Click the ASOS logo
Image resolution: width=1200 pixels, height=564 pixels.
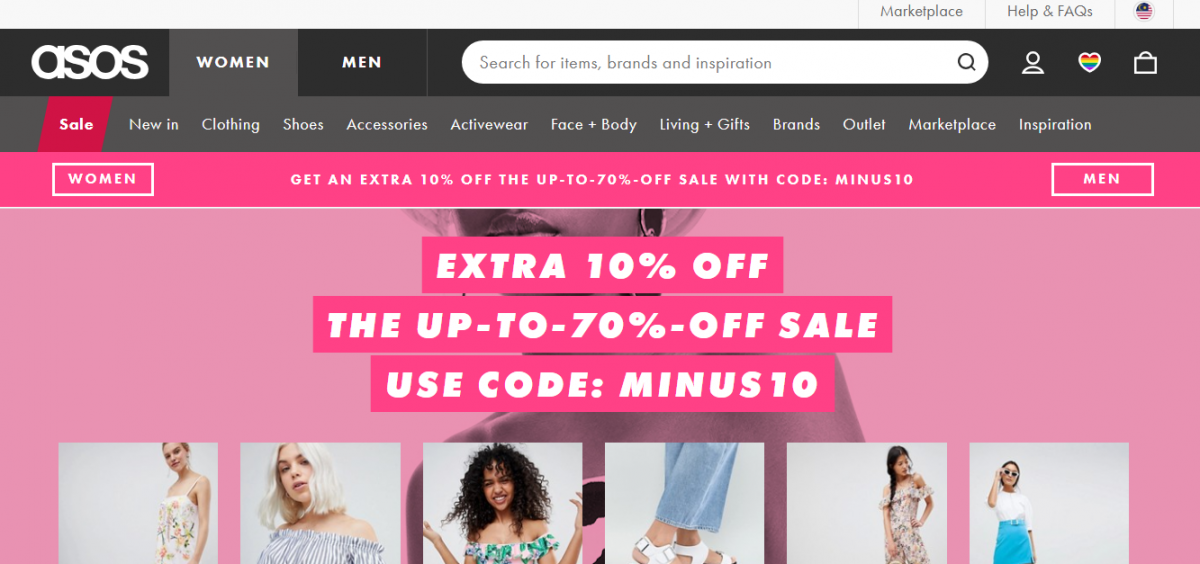[90, 62]
